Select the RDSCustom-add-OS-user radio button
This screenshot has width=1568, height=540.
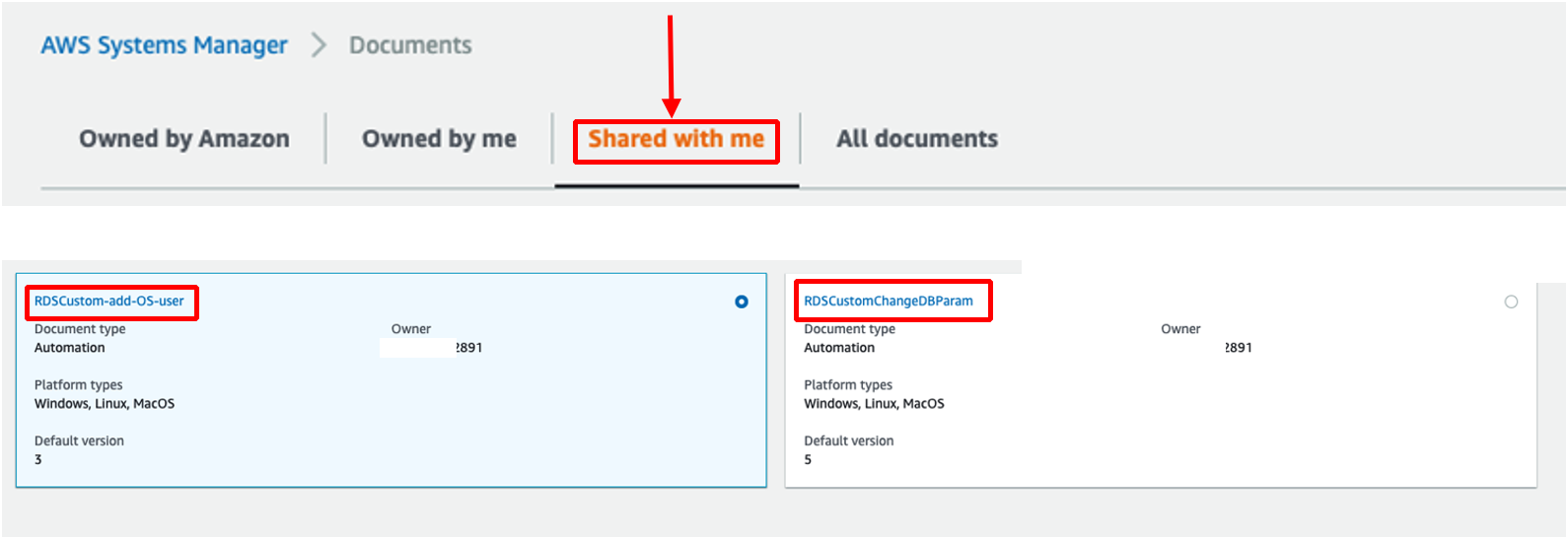[742, 302]
